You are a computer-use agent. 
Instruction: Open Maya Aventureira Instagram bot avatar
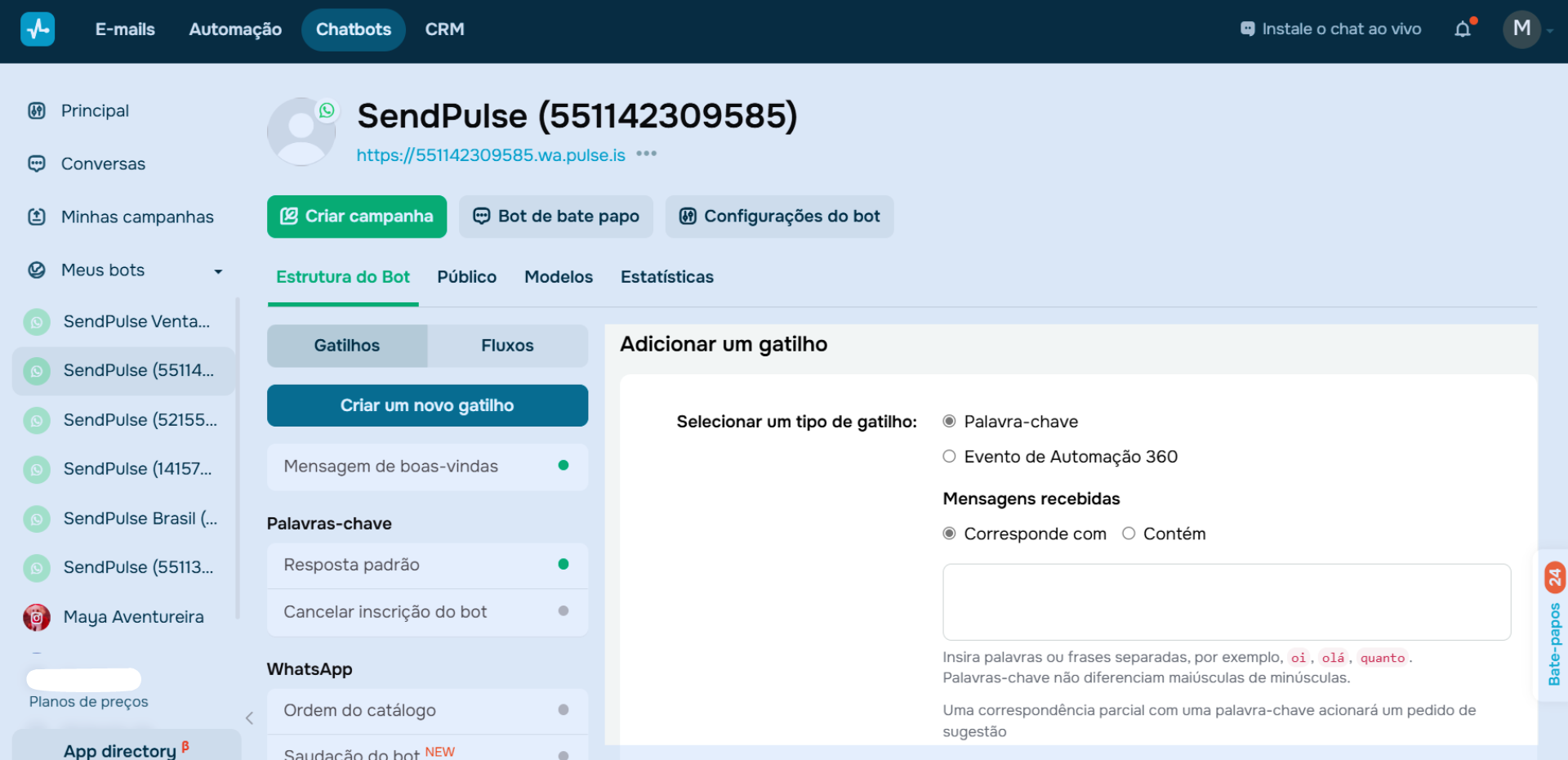tap(37, 617)
